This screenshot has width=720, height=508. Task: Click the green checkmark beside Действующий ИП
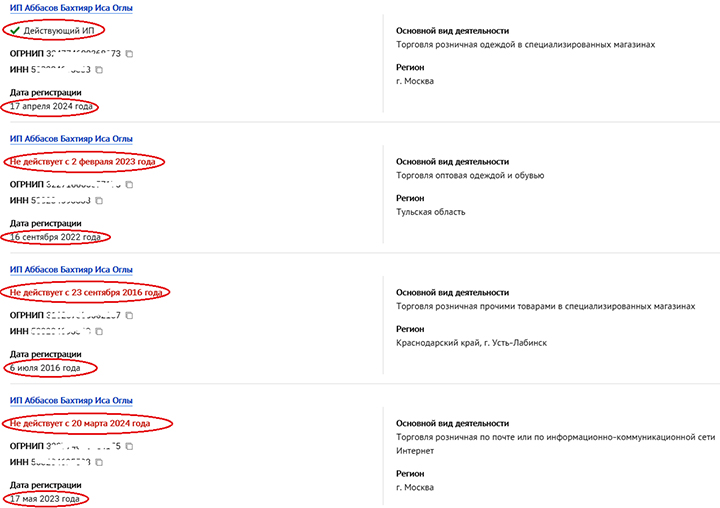click(x=15, y=32)
